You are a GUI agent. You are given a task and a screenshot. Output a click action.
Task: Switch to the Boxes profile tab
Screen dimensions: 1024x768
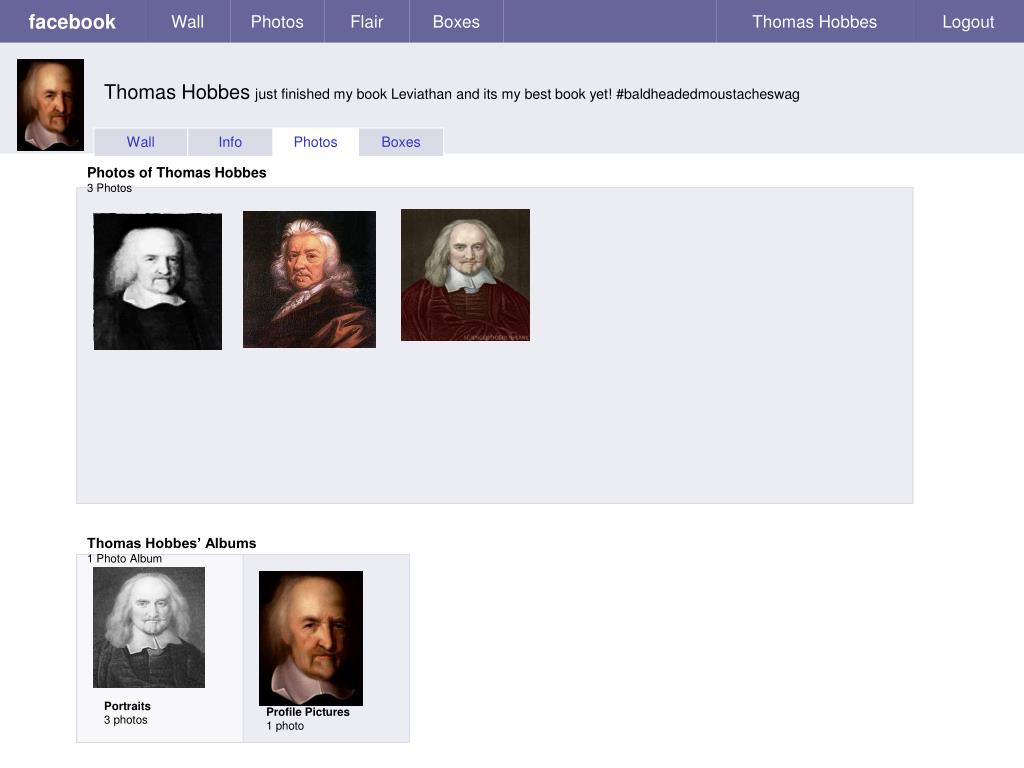(x=401, y=142)
